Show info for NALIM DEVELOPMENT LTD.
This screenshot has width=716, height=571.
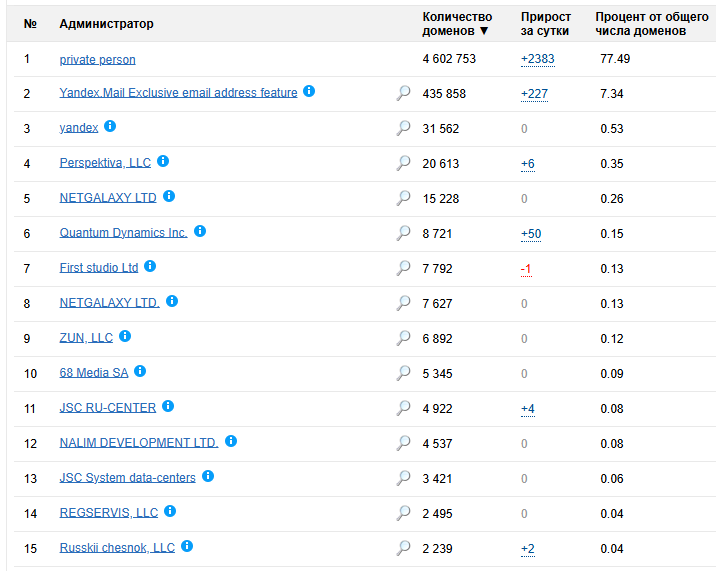click(231, 441)
